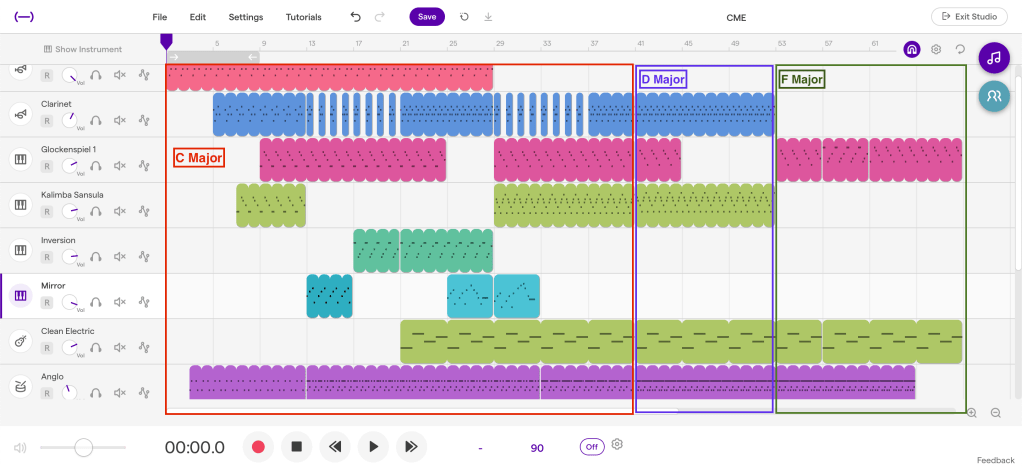Click the download icon next to Save

(488, 17)
